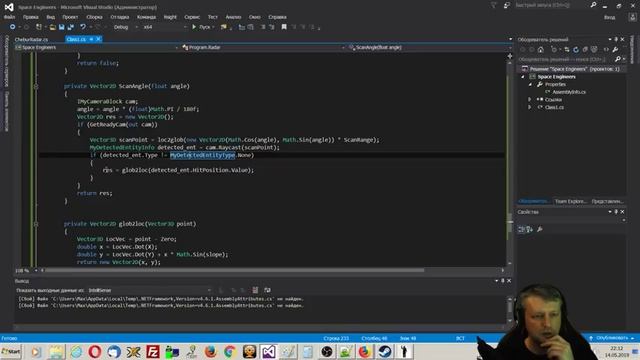Image resolution: width=640 pixels, height=360 pixels.
Task: Click the Пуск start button
Action: [x=203, y=27]
